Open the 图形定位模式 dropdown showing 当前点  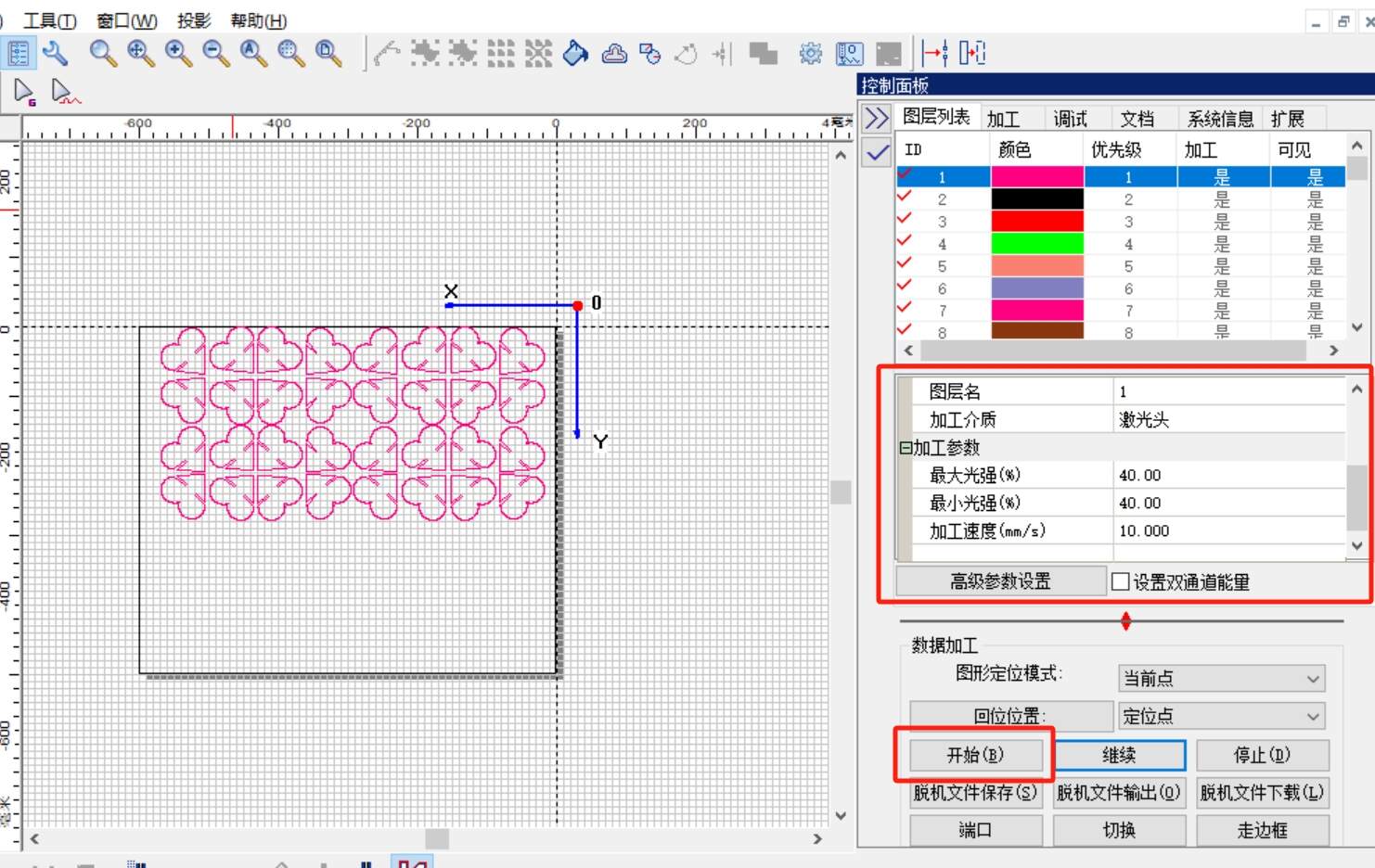[1221, 678]
